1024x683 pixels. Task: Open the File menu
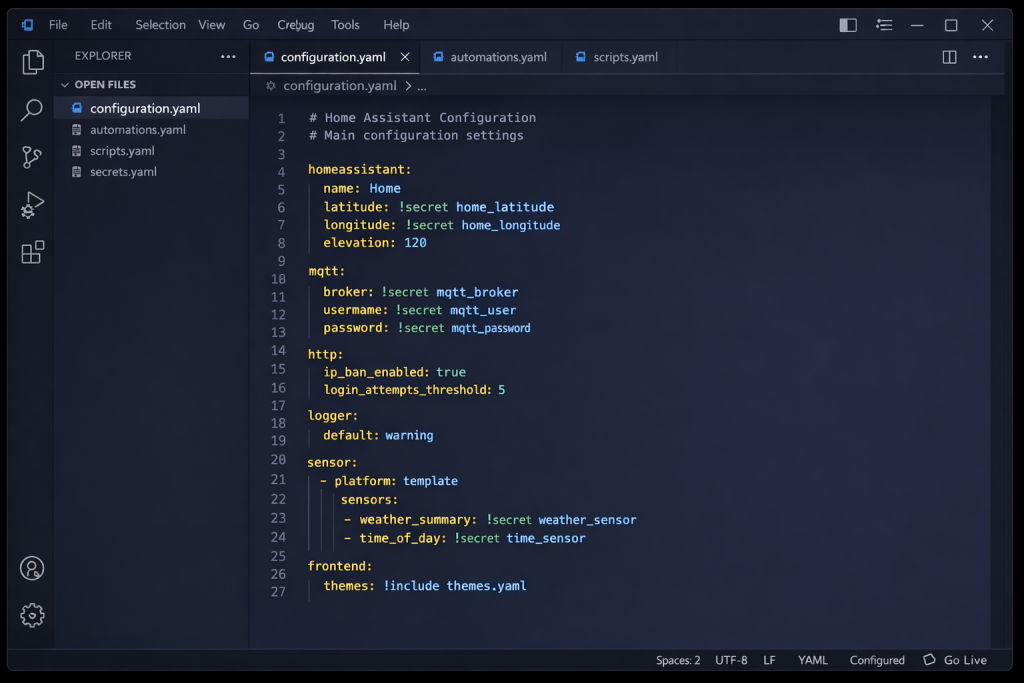[58, 25]
